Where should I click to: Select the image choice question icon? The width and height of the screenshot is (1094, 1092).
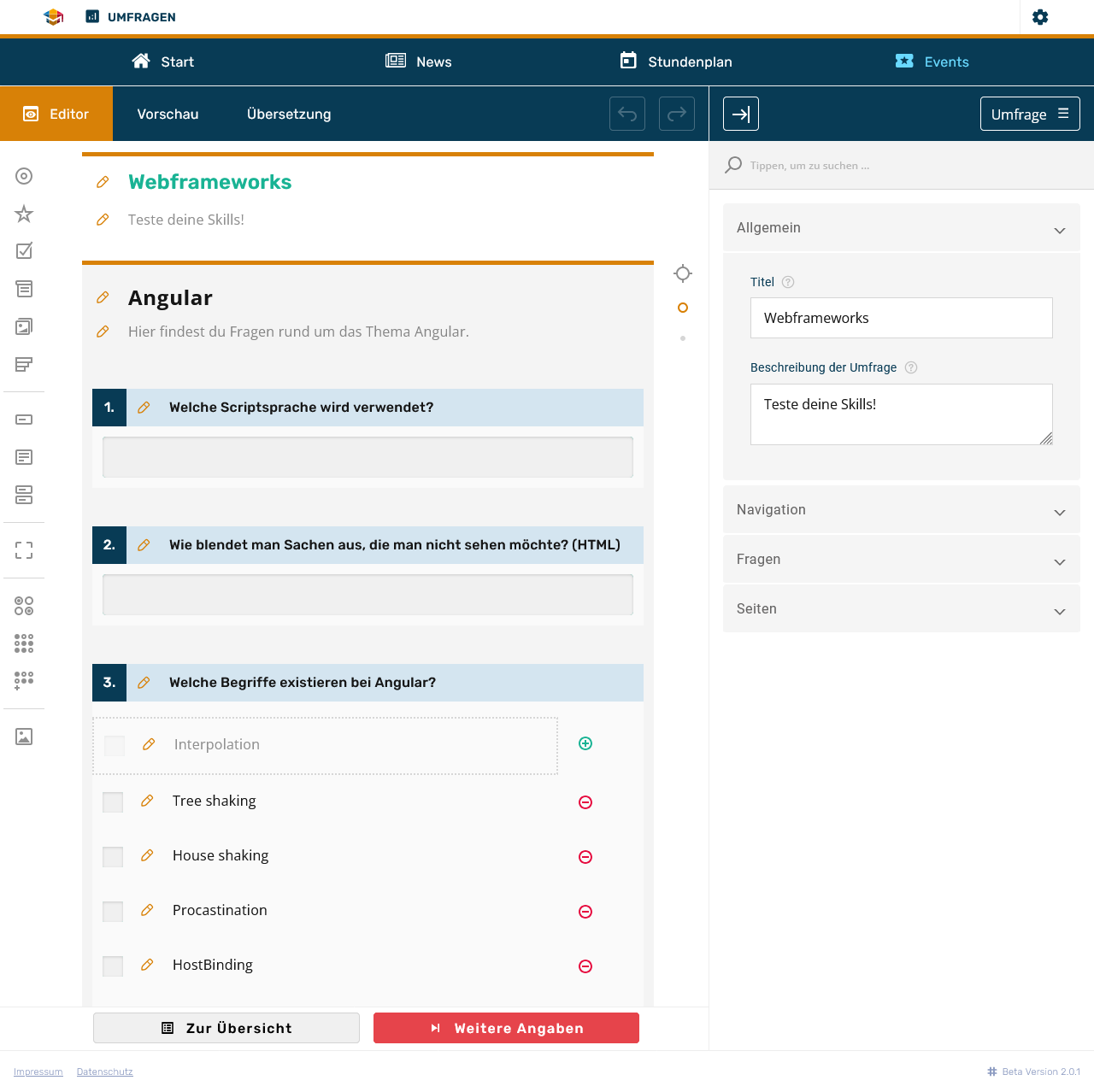[x=23, y=326]
